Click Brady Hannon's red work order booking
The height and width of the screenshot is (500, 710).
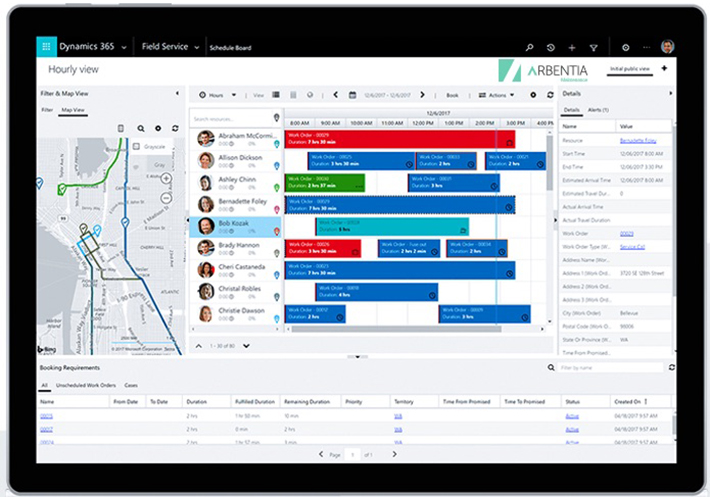323,248
